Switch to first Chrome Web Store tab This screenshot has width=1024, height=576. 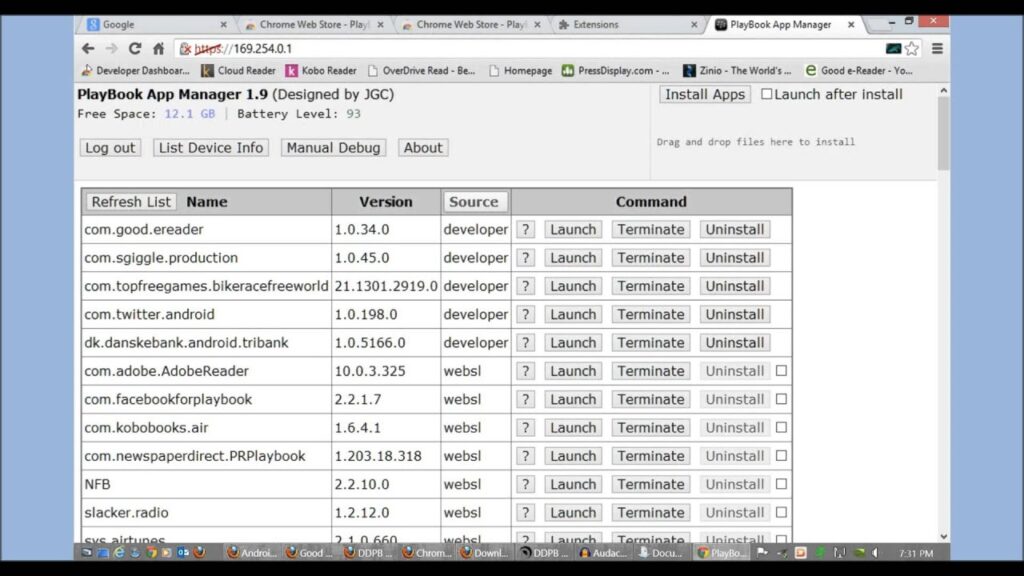click(313, 25)
